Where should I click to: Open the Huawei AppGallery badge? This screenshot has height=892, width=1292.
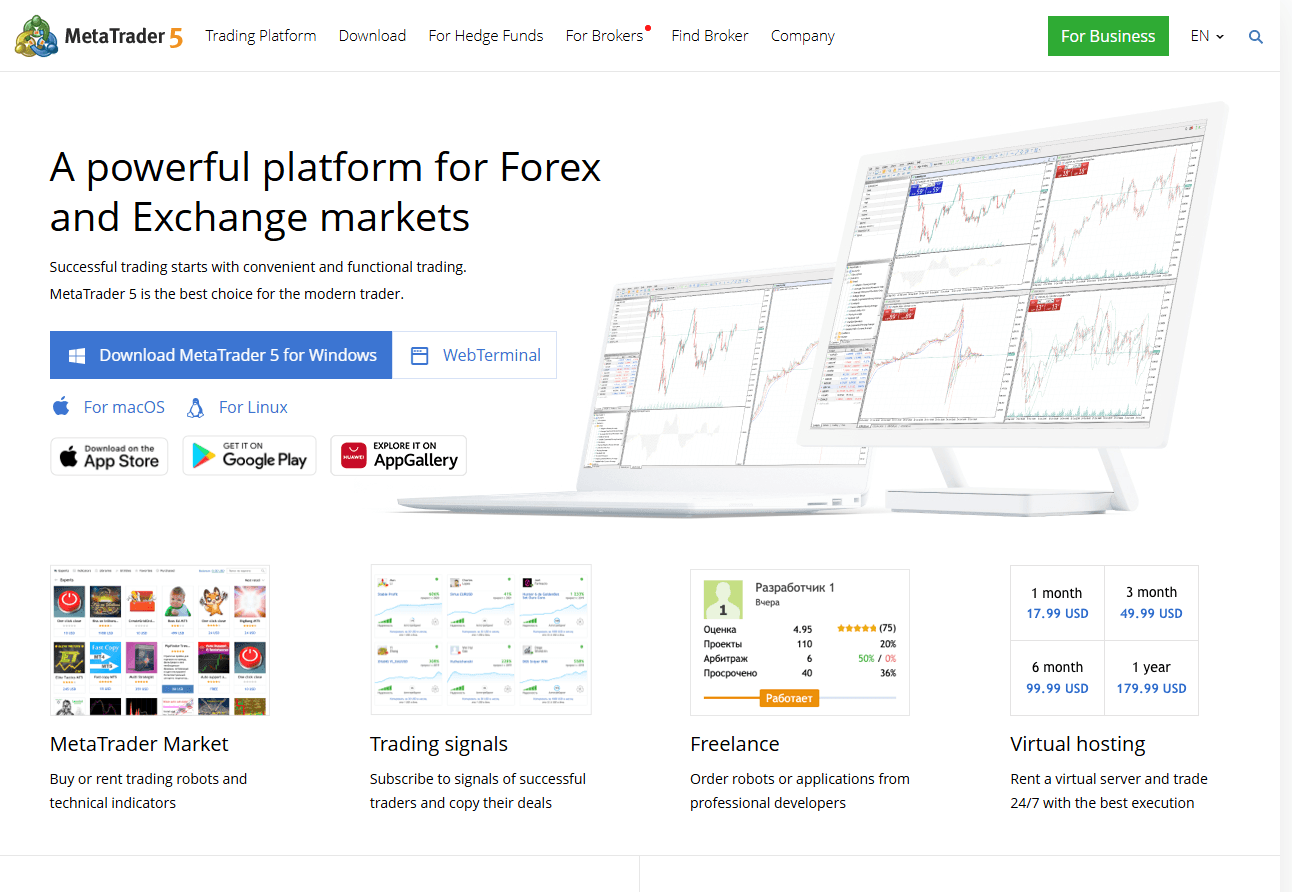[398, 456]
